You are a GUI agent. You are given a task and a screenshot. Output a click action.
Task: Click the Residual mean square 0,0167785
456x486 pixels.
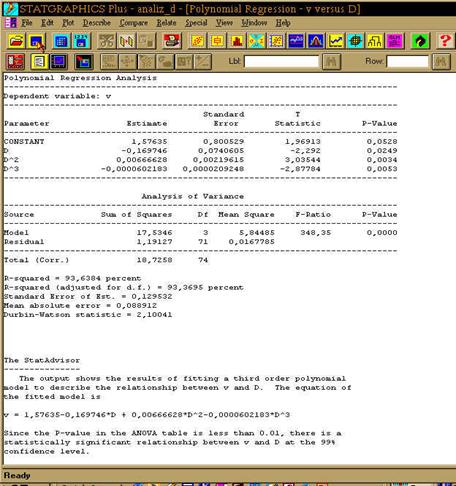pos(252,242)
